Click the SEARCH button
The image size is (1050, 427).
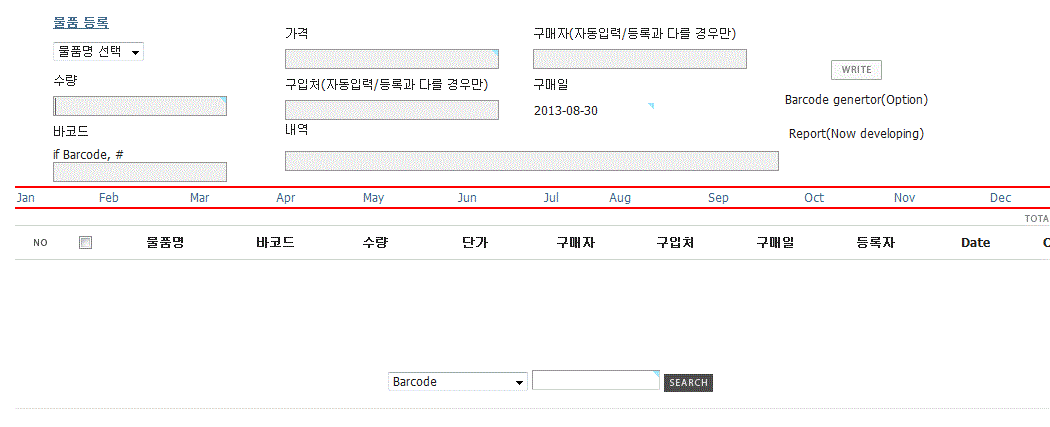(x=688, y=383)
